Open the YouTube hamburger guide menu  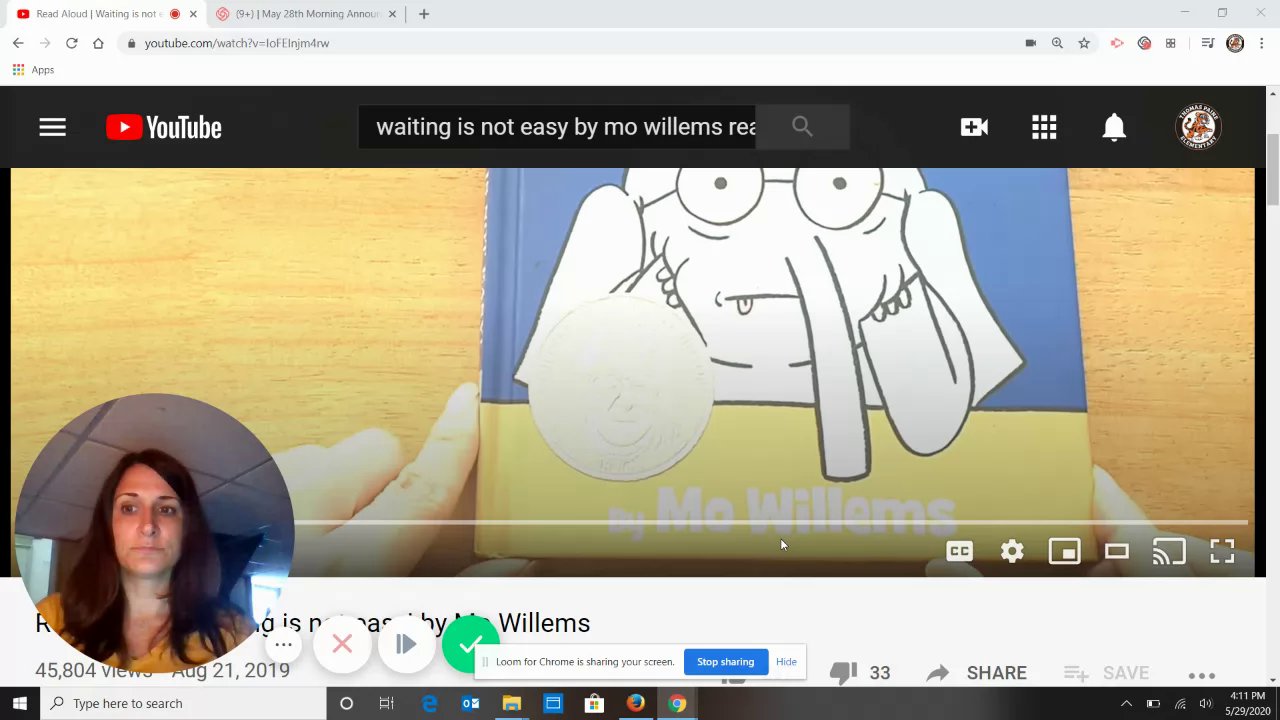(52, 127)
